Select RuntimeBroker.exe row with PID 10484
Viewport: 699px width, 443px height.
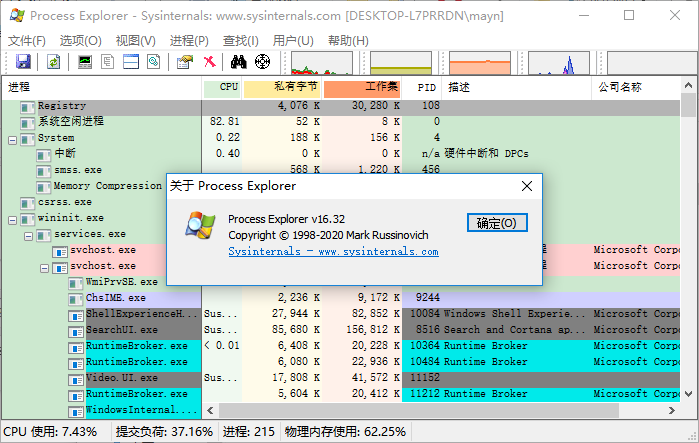(341, 362)
